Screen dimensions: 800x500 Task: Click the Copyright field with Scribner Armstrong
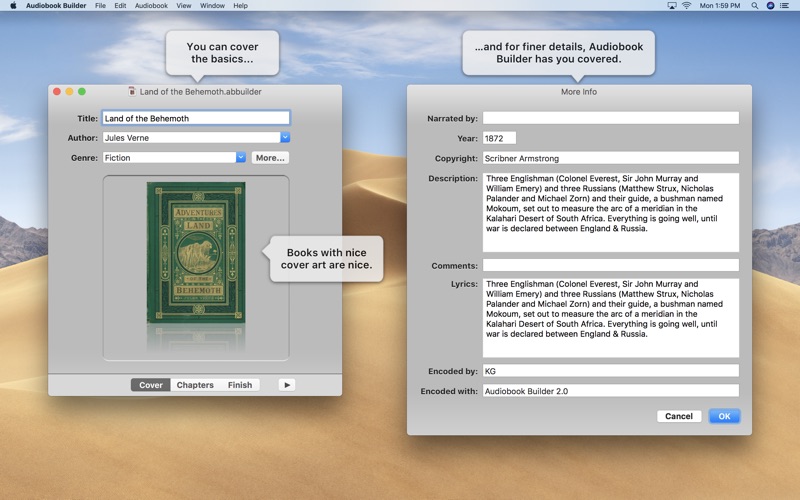tap(611, 158)
